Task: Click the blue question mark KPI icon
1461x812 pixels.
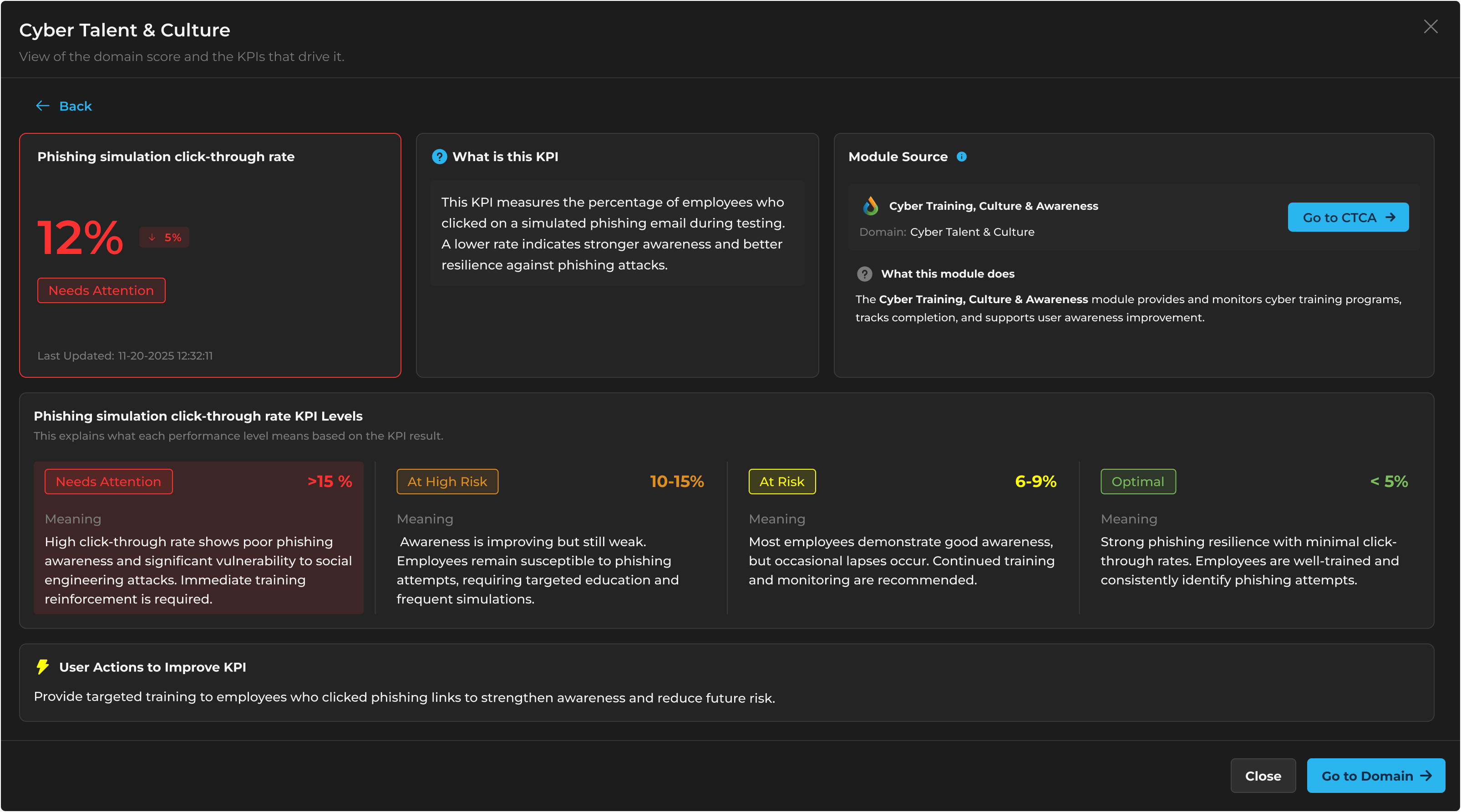Action: click(439, 157)
